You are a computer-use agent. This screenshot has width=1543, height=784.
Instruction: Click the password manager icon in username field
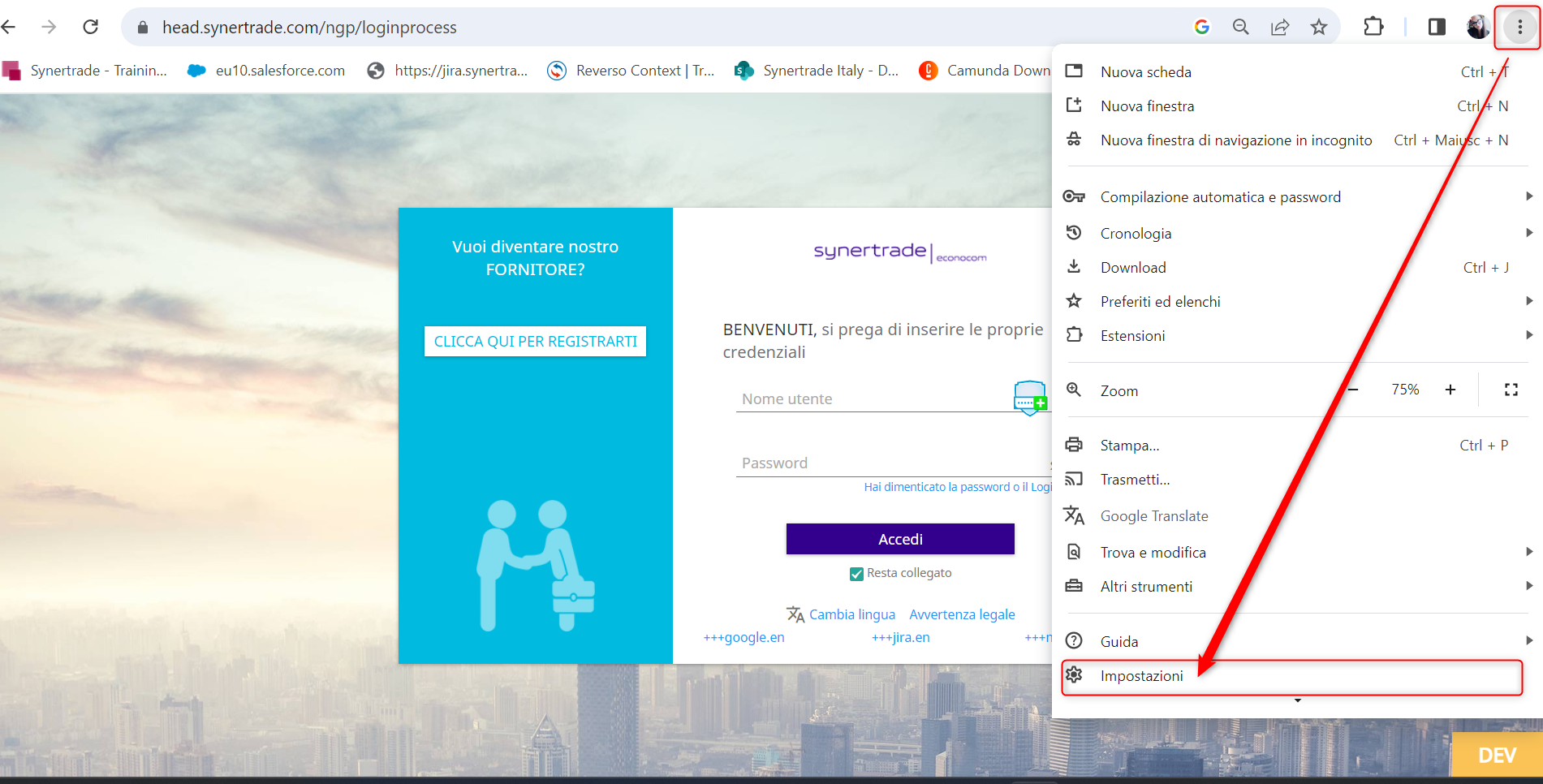(1030, 397)
